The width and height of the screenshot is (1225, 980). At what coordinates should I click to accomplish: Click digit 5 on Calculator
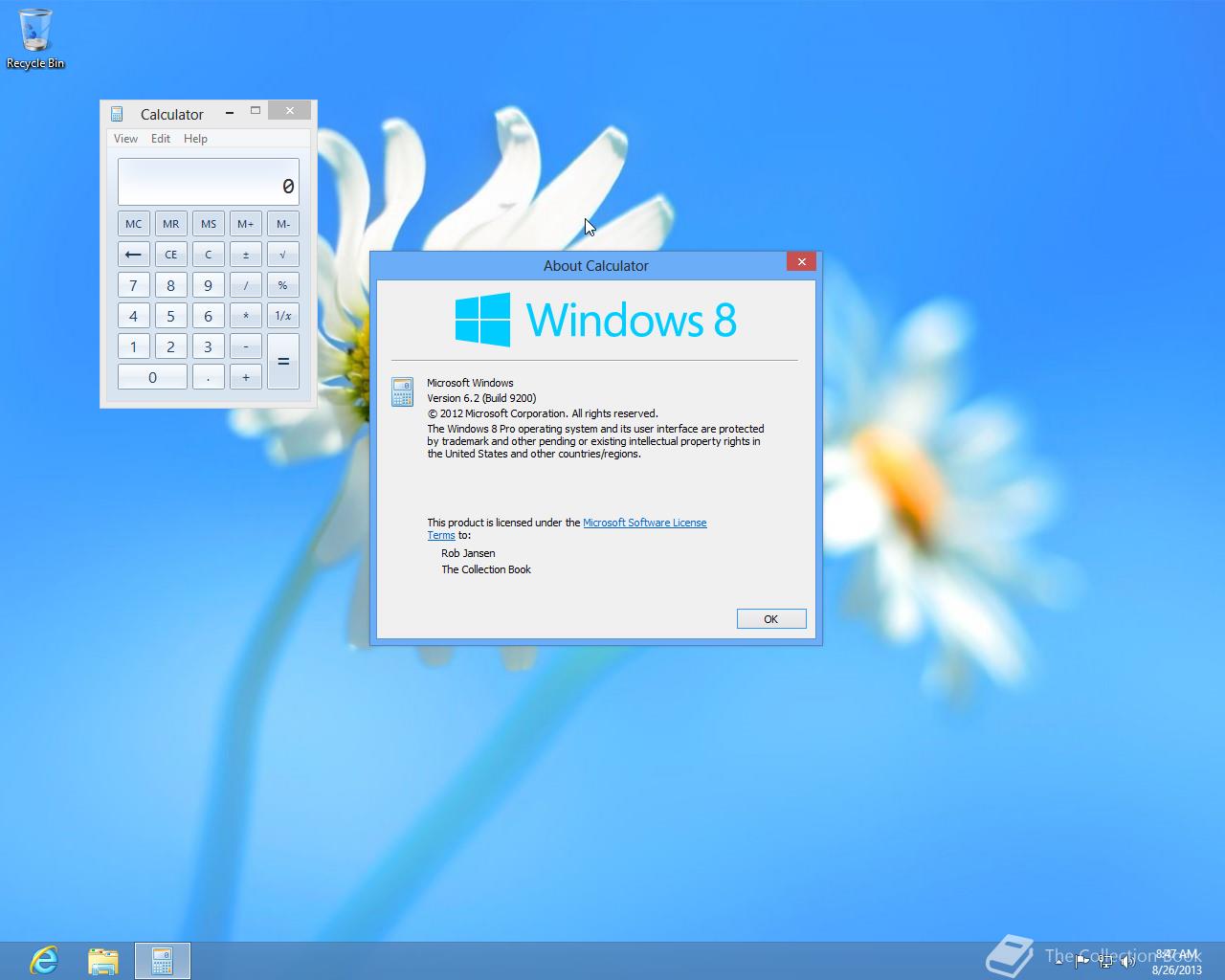coord(170,316)
